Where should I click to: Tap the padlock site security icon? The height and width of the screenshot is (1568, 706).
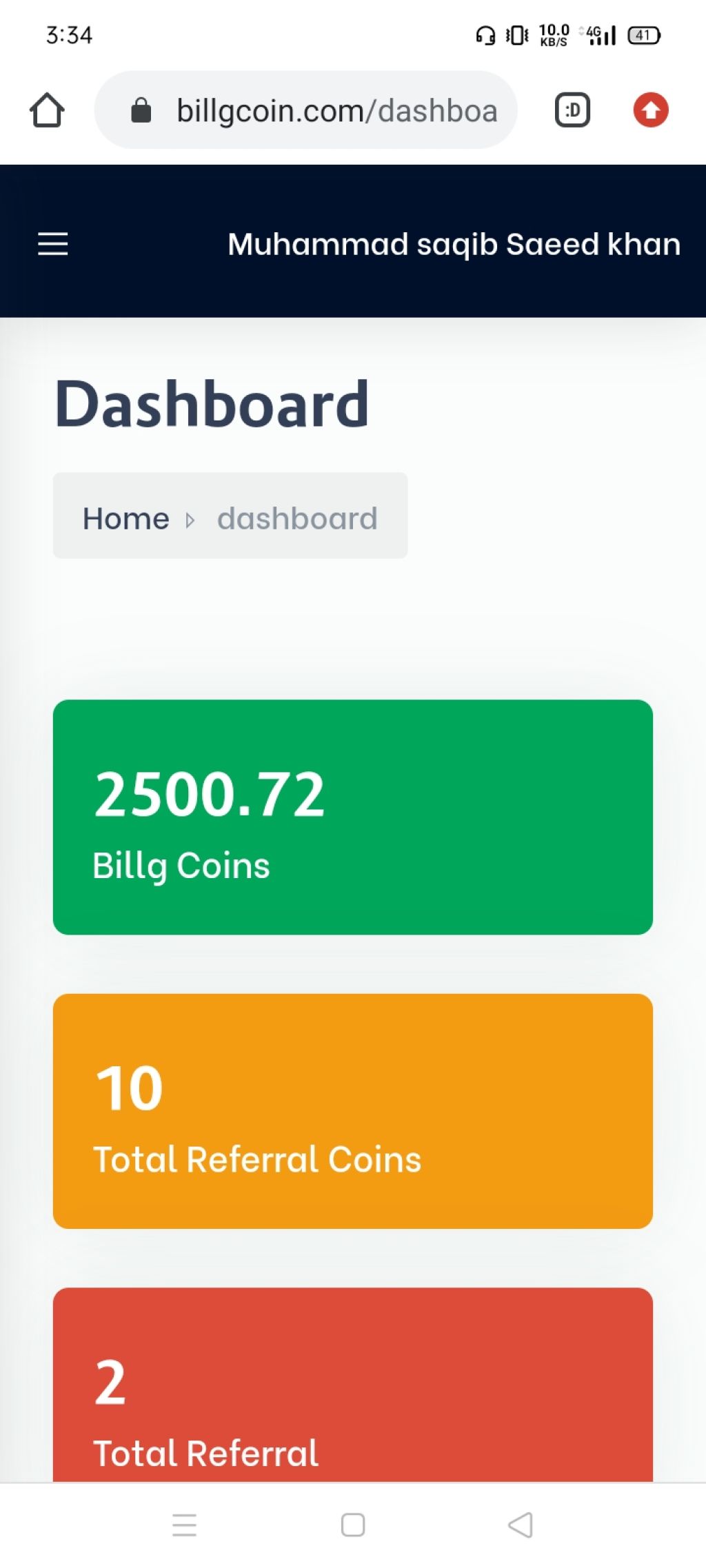pos(141,110)
